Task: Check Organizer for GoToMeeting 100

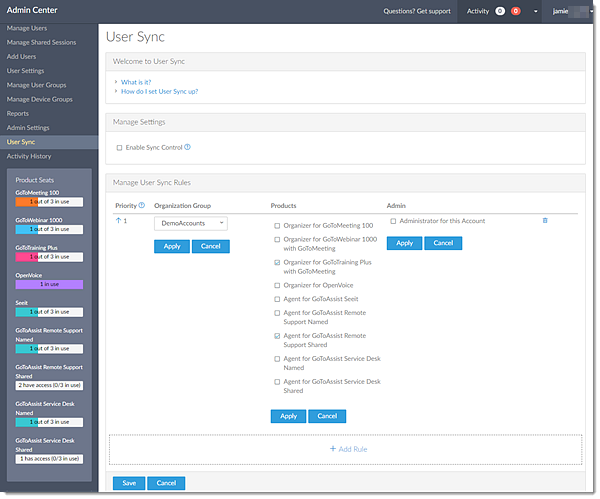Action: (x=277, y=226)
